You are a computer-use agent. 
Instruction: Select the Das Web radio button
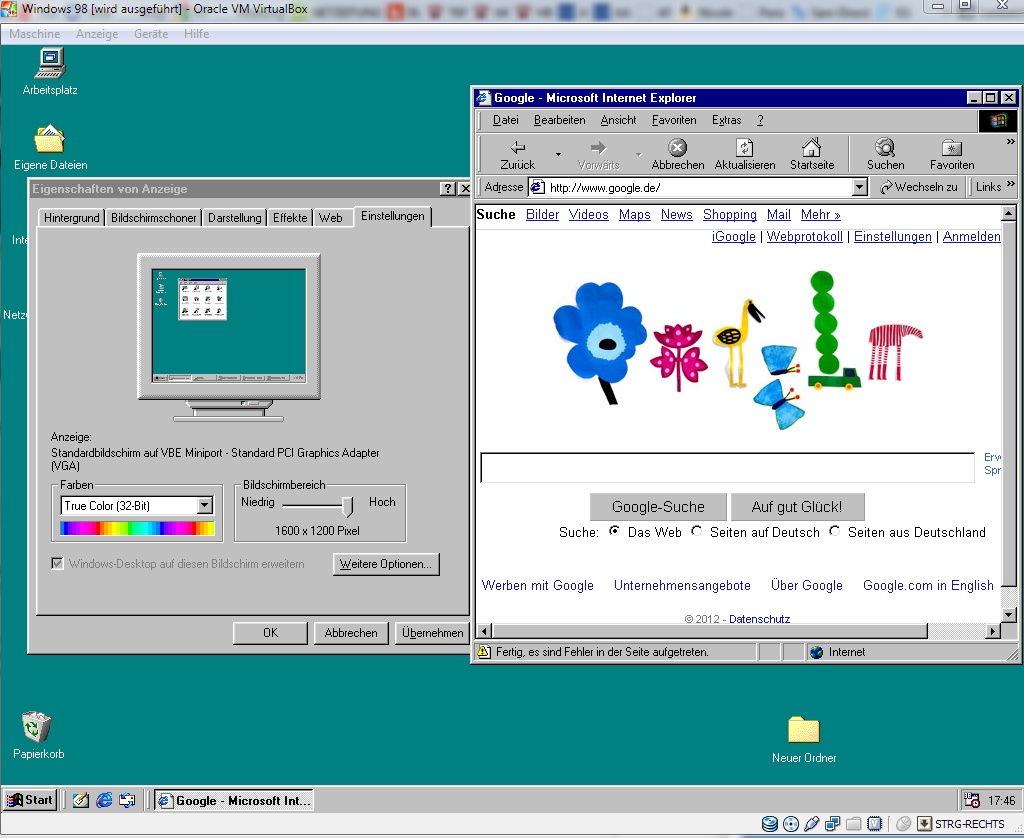614,531
